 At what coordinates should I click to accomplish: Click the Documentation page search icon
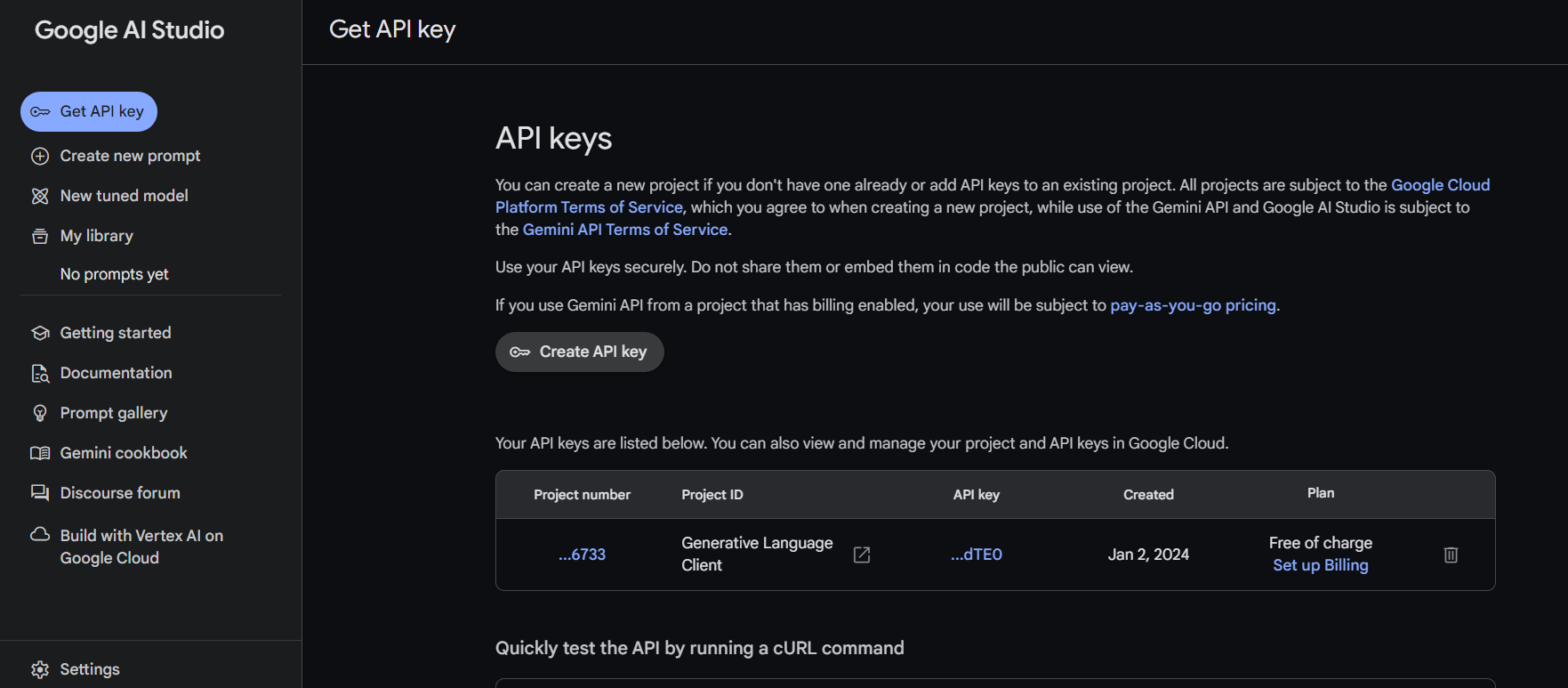click(40, 373)
